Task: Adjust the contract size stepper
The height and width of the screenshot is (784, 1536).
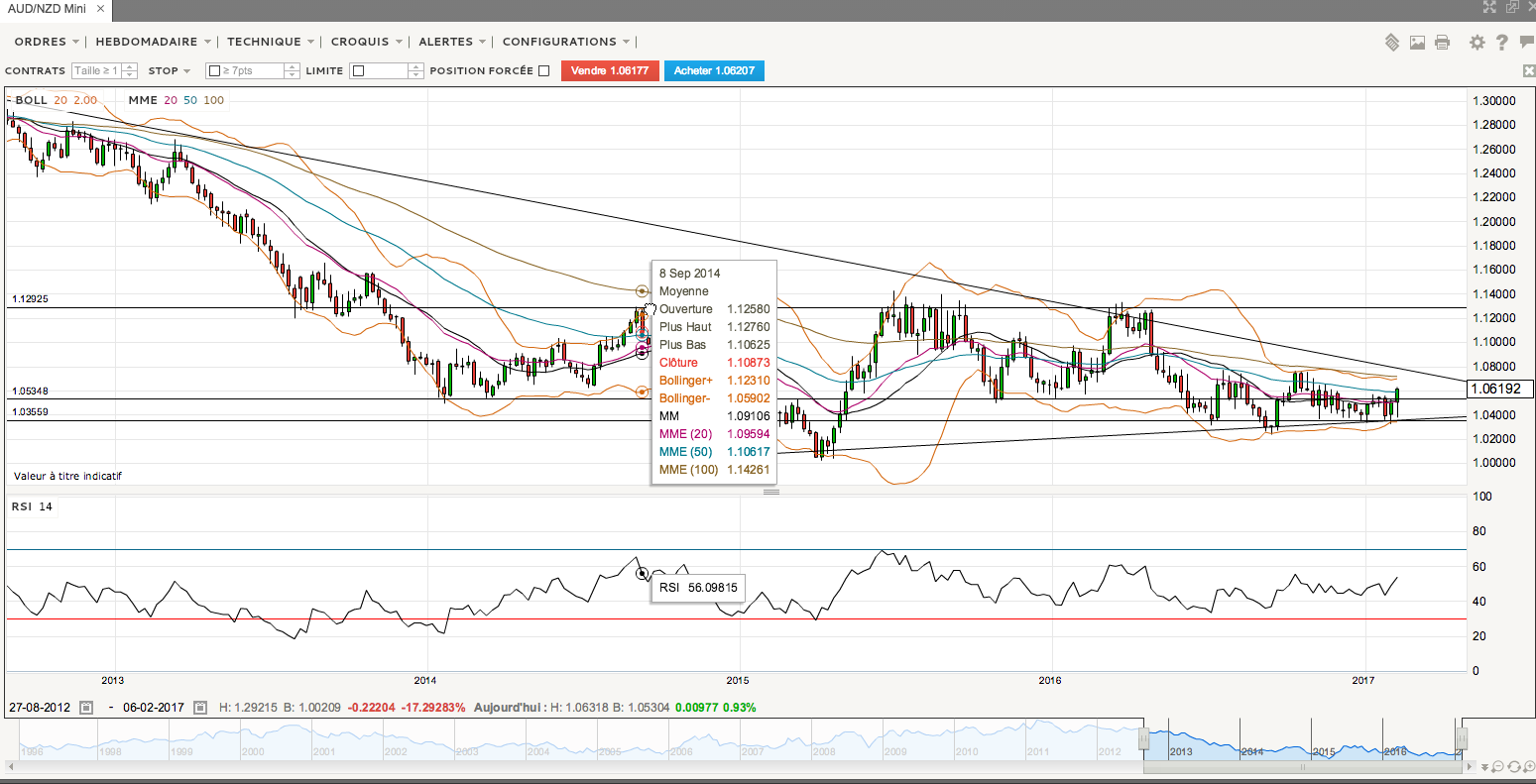Action: [130, 71]
